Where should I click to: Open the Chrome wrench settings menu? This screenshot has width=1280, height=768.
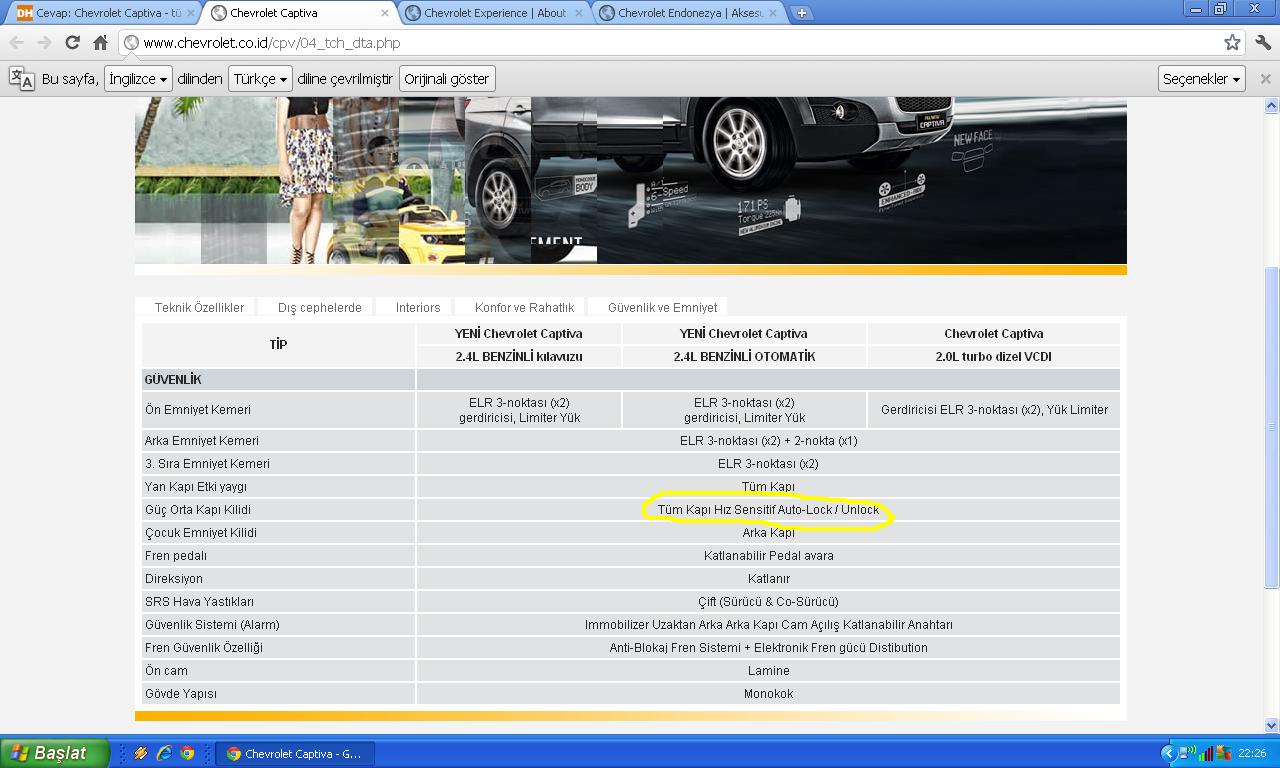tap(1262, 42)
